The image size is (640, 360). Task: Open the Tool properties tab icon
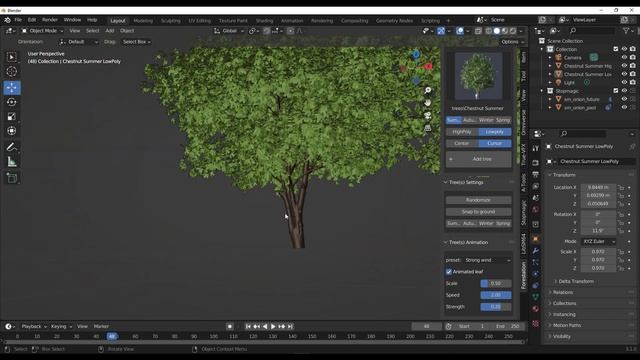[x=536, y=149]
